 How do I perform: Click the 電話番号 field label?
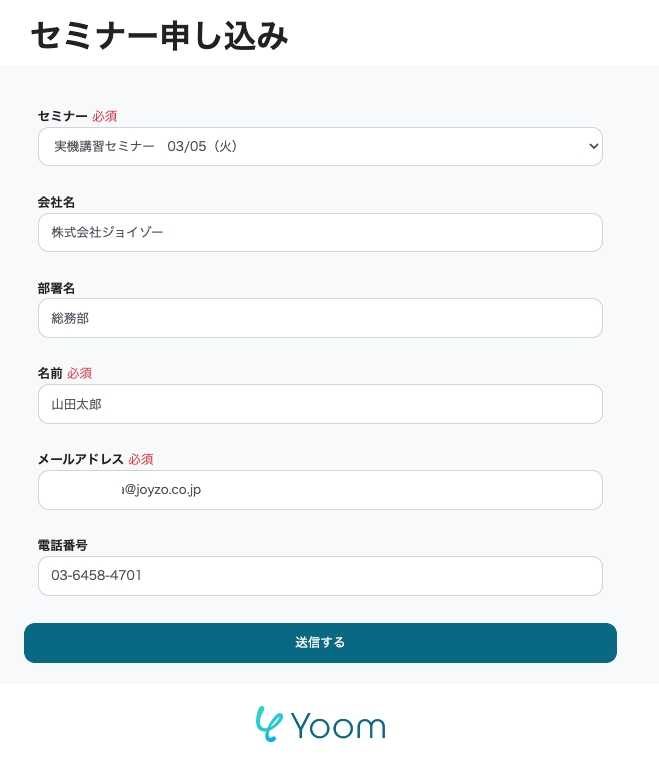coord(62,546)
